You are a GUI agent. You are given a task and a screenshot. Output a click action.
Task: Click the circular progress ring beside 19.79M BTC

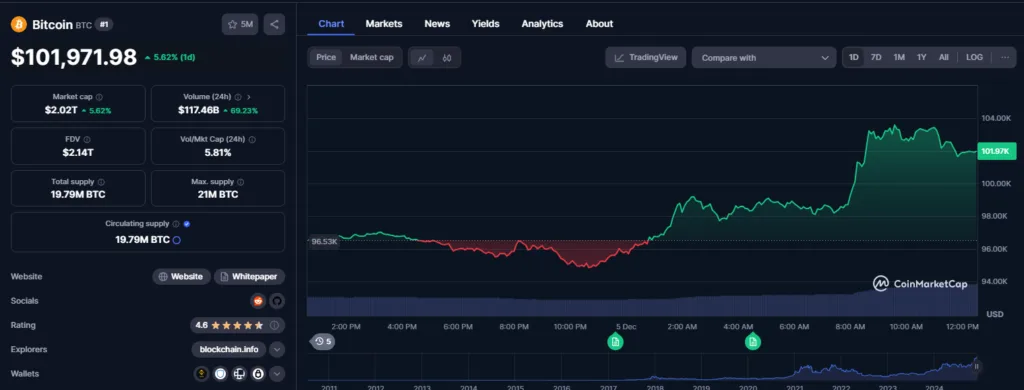point(176,240)
